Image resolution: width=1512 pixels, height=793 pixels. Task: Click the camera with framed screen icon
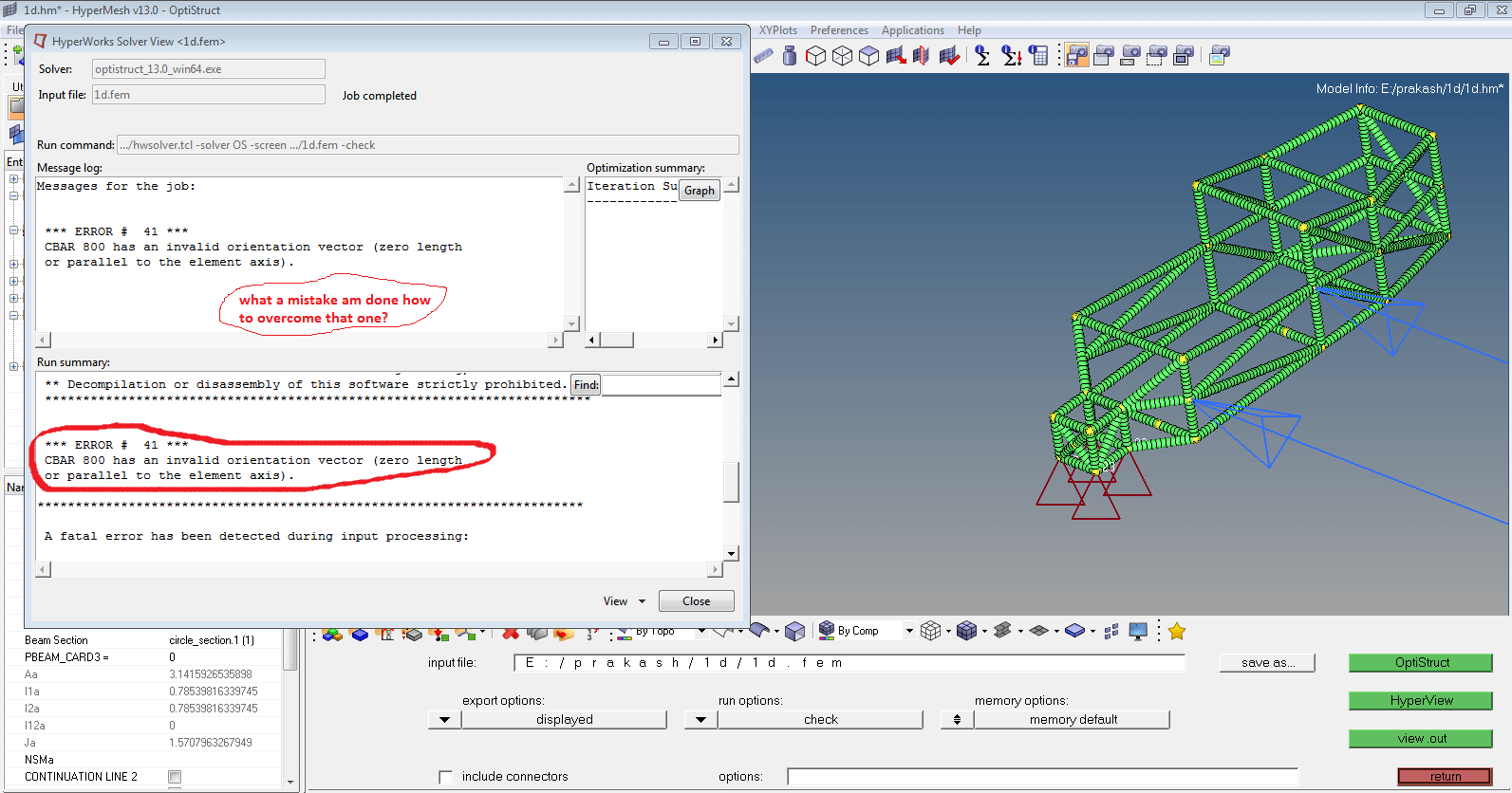(x=1183, y=56)
